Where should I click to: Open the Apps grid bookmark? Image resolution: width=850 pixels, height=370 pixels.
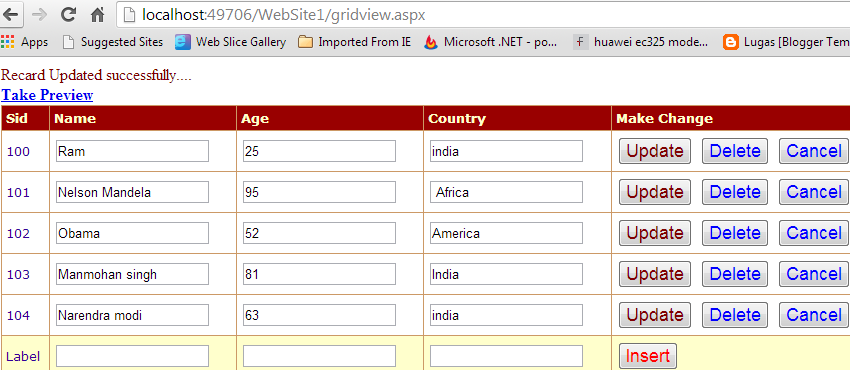24,42
